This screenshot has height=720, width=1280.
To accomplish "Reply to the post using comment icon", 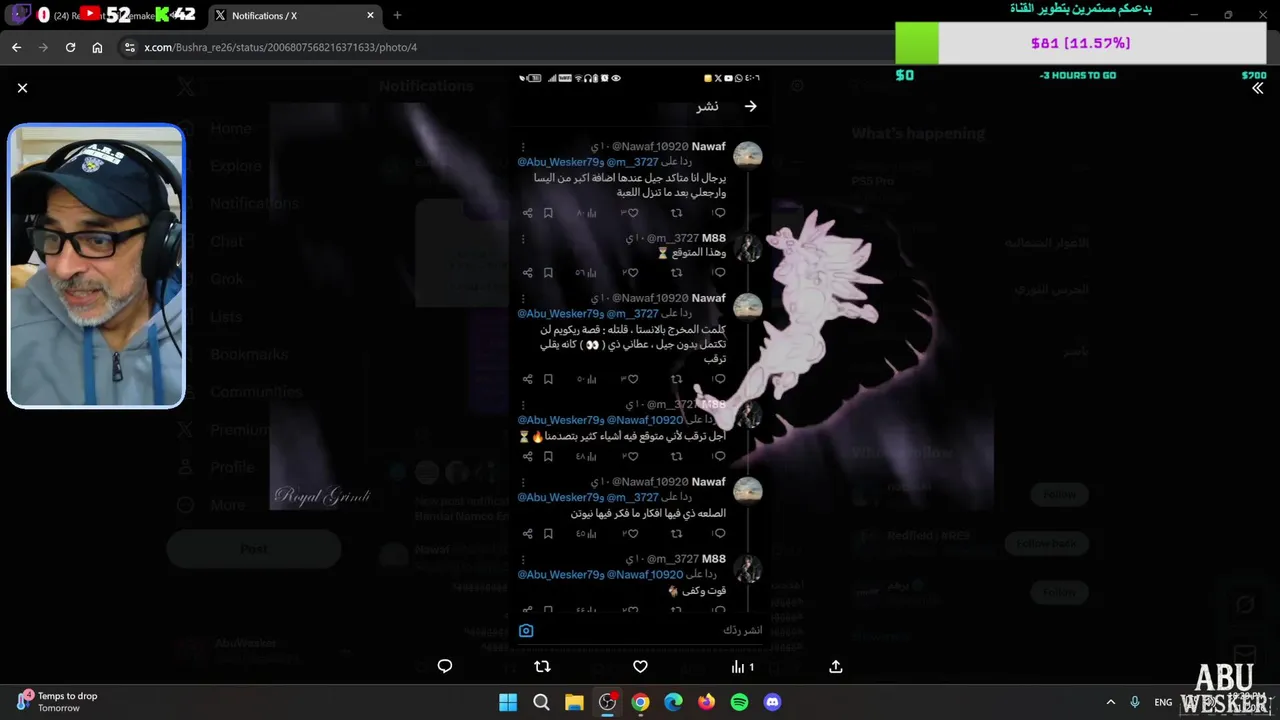I will 445,666.
